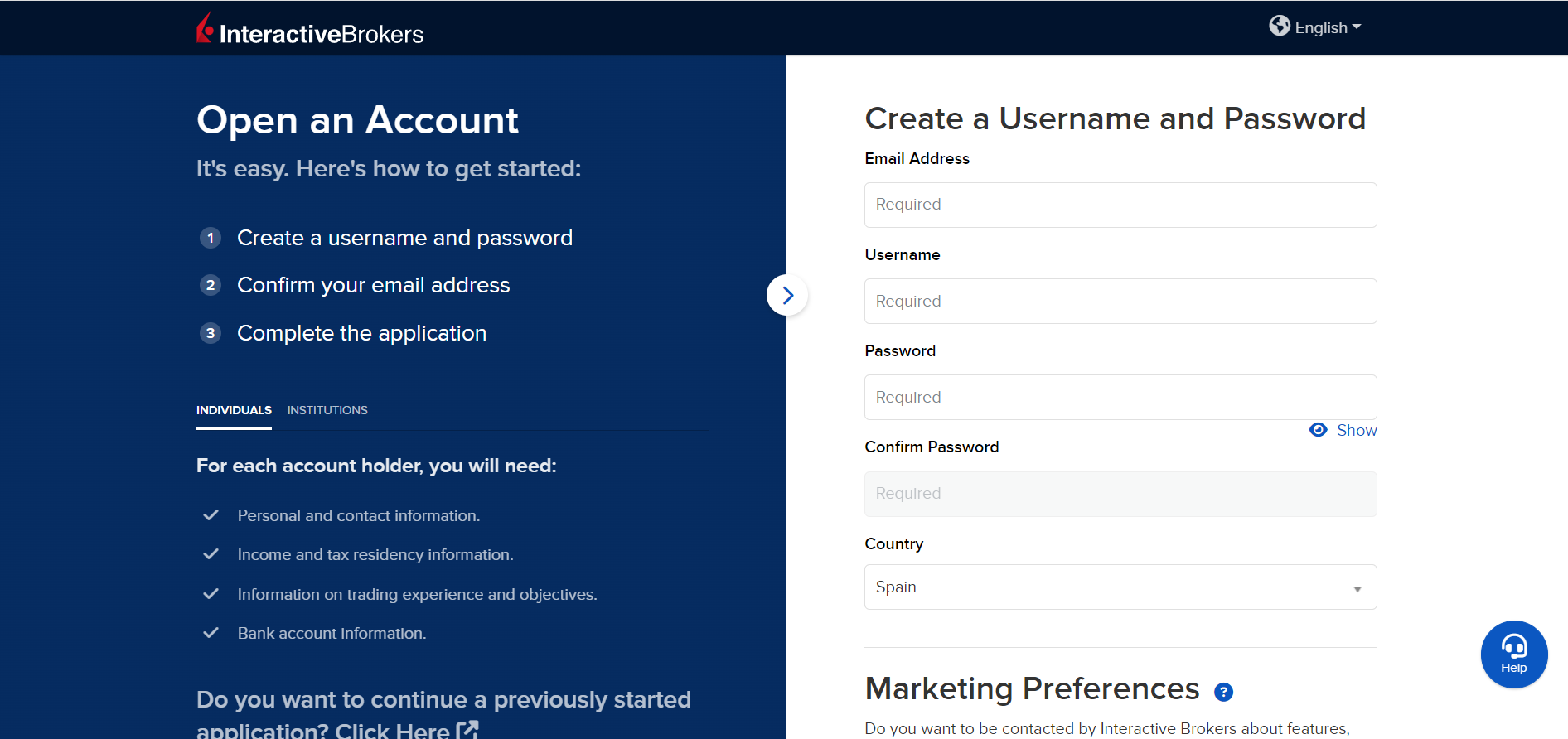Click 'Confirm your email address' step text

[374, 285]
